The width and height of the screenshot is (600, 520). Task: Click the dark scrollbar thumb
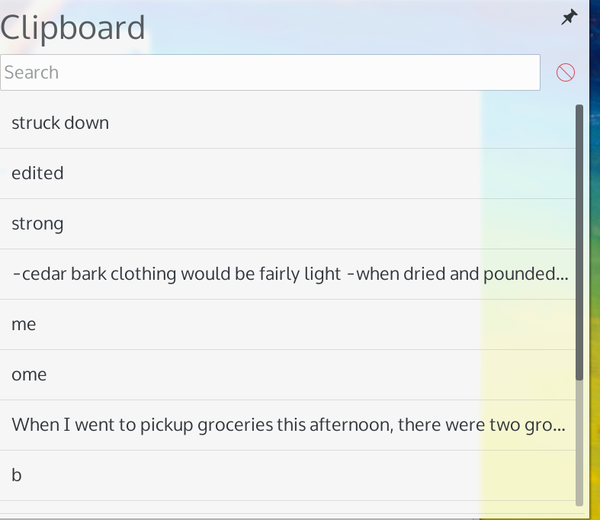(x=579, y=242)
